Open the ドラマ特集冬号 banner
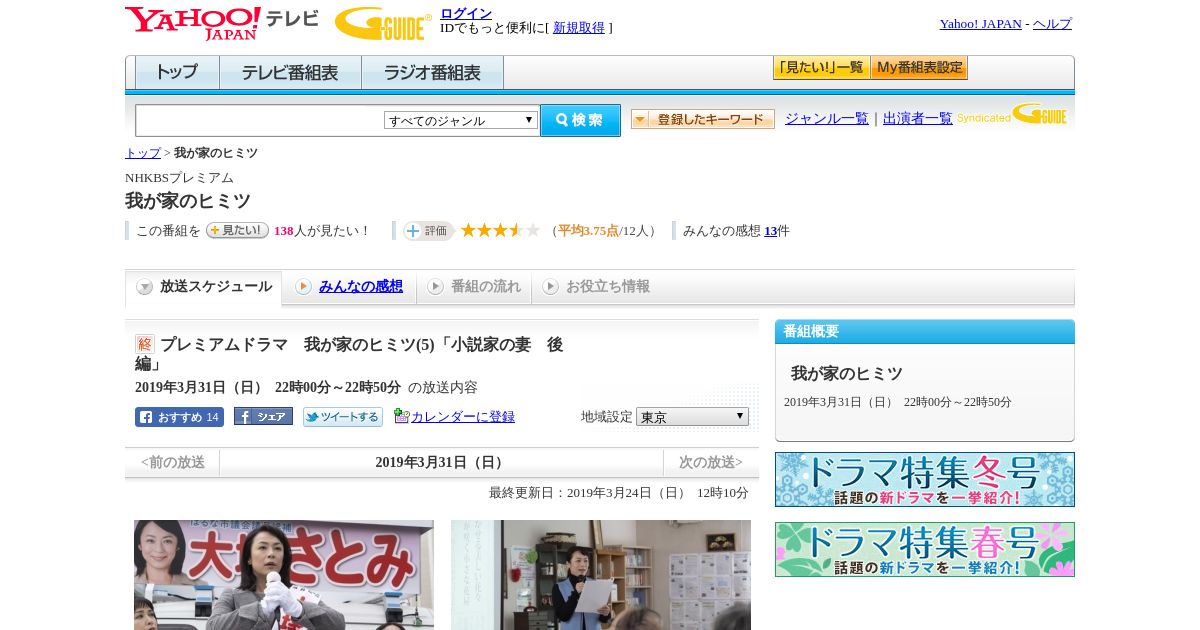The width and height of the screenshot is (1200, 630). coord(925,479)
